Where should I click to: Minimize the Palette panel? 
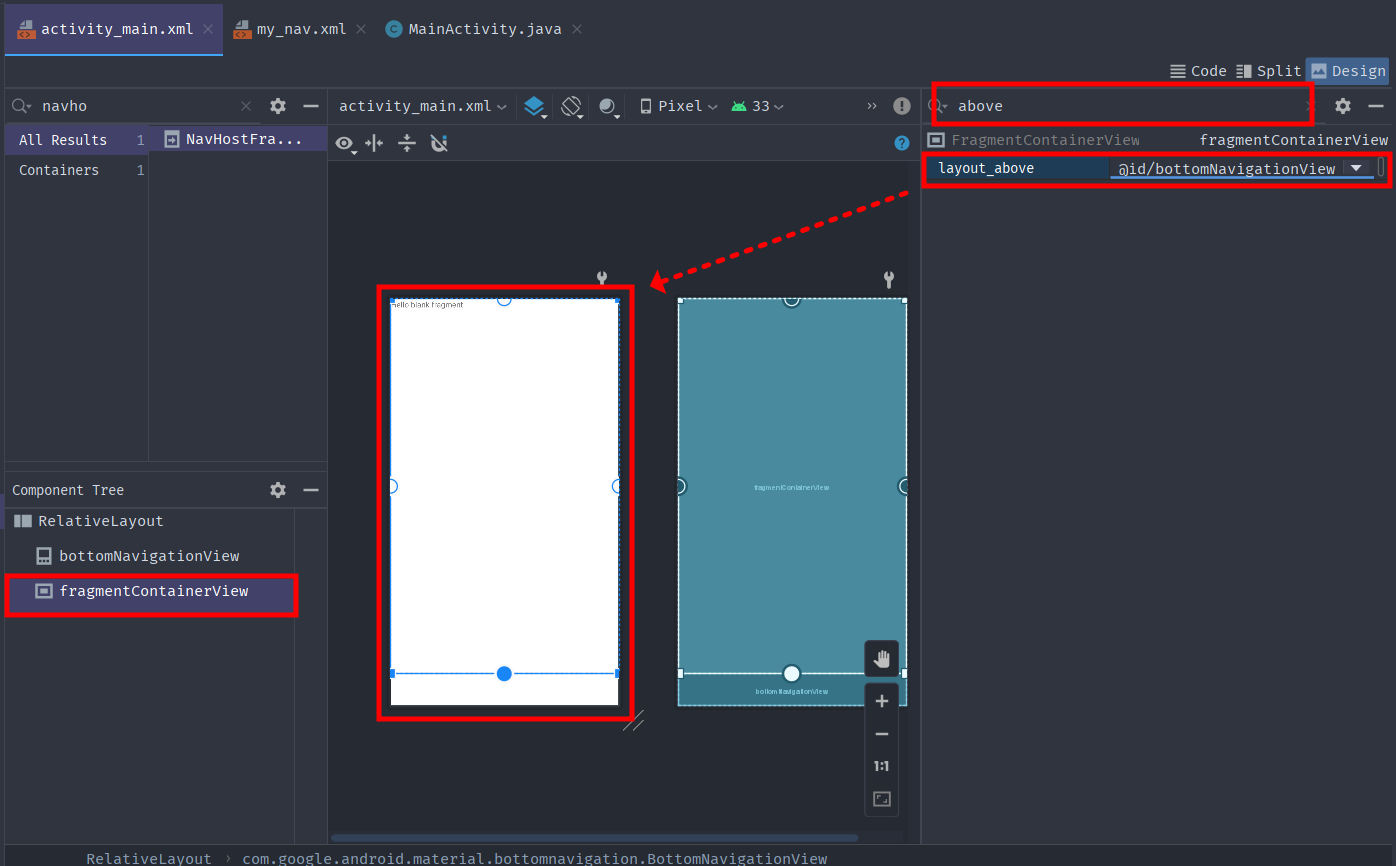311,106
